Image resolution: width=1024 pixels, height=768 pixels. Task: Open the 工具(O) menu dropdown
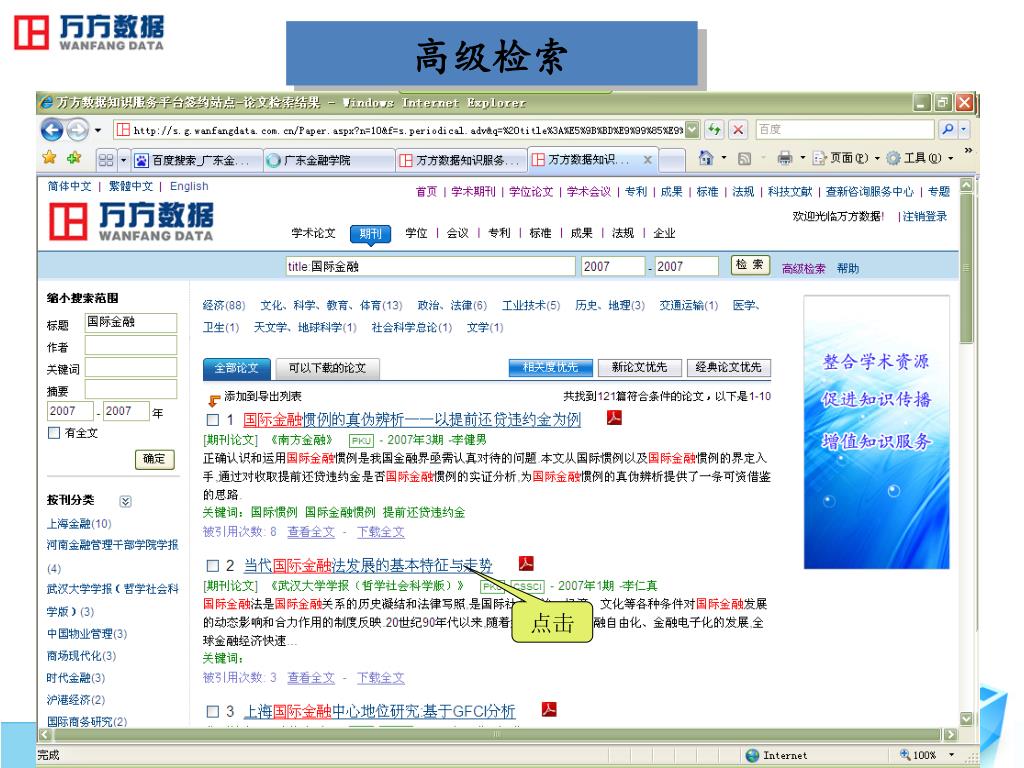(951, 158)
